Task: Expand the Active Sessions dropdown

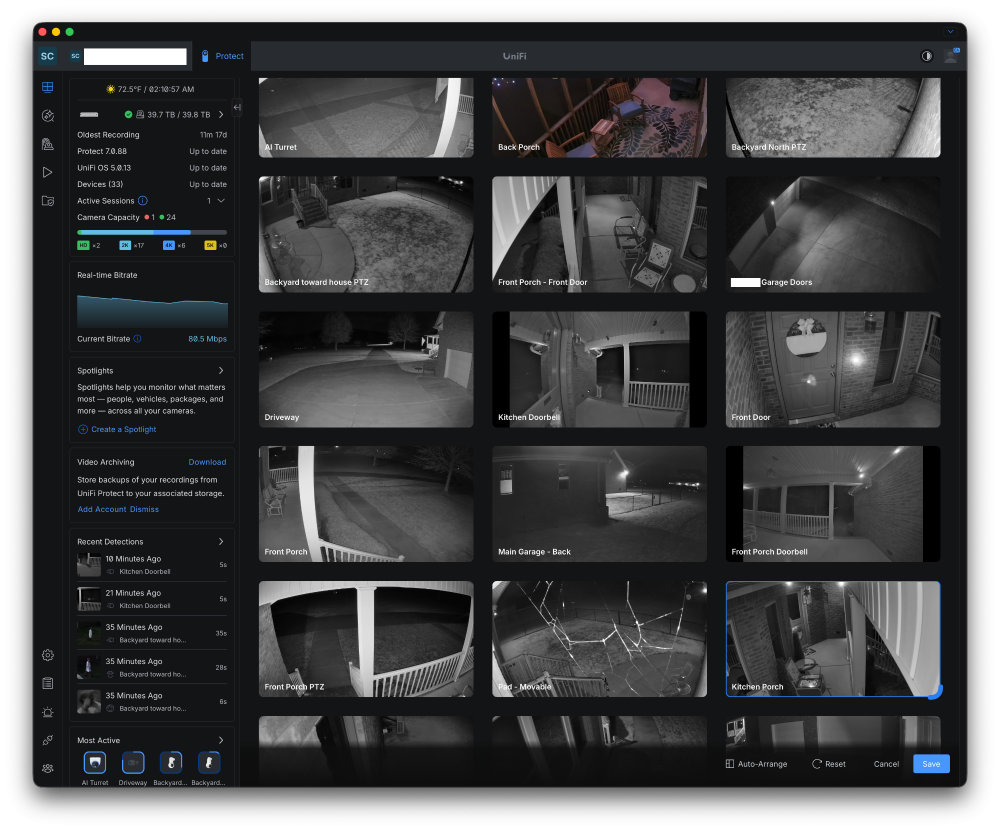Action: (221, 201)
